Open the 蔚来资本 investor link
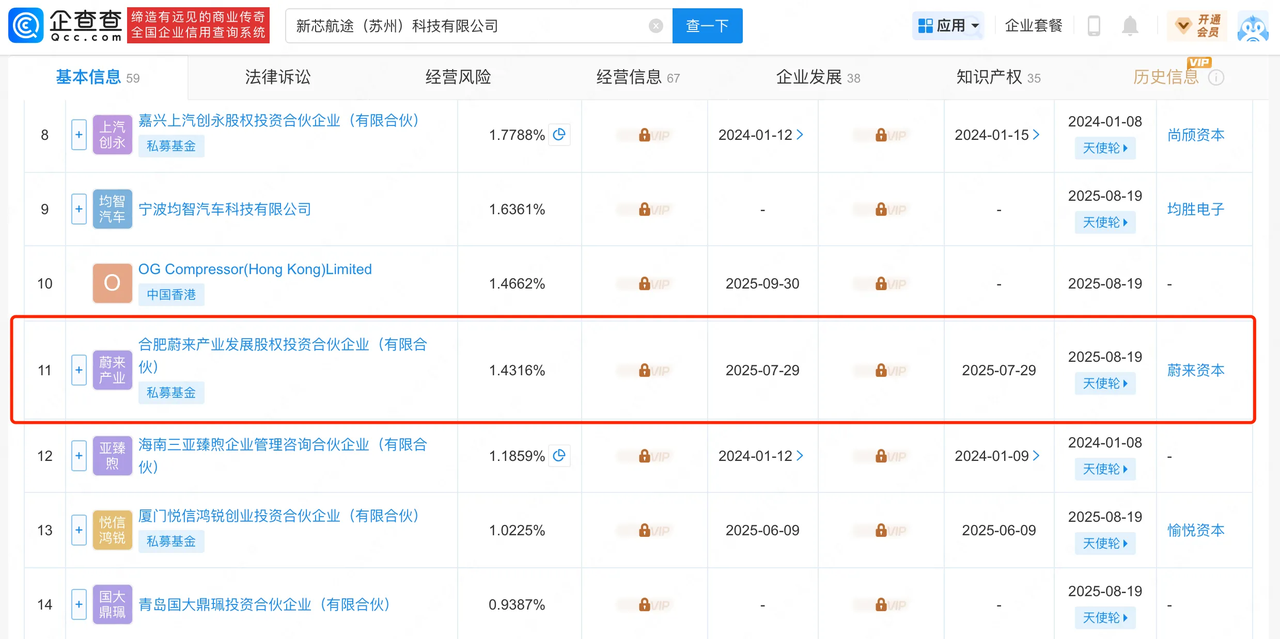Screen dimensions: 1280x639 click(x=1196, y=370)
